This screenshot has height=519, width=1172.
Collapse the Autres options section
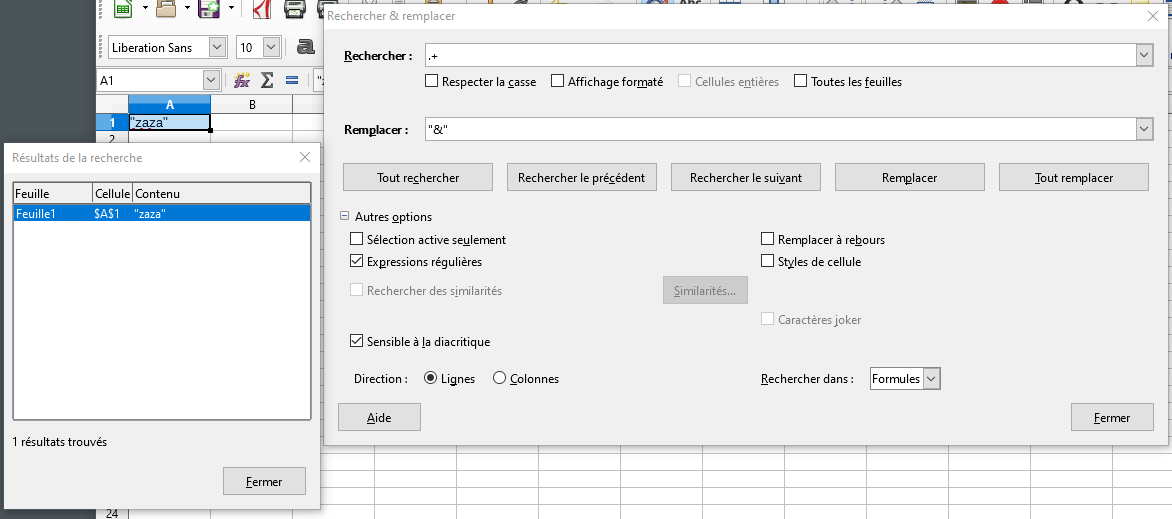pos(345,216)
